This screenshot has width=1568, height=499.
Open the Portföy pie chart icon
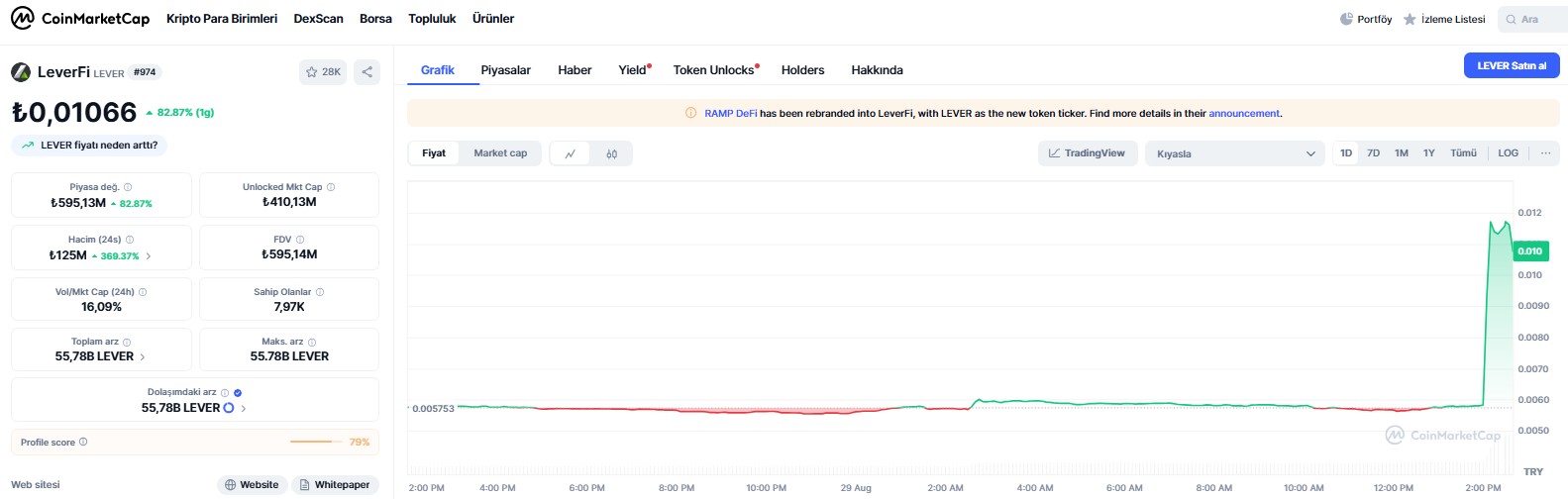(x=1346, y=19)
